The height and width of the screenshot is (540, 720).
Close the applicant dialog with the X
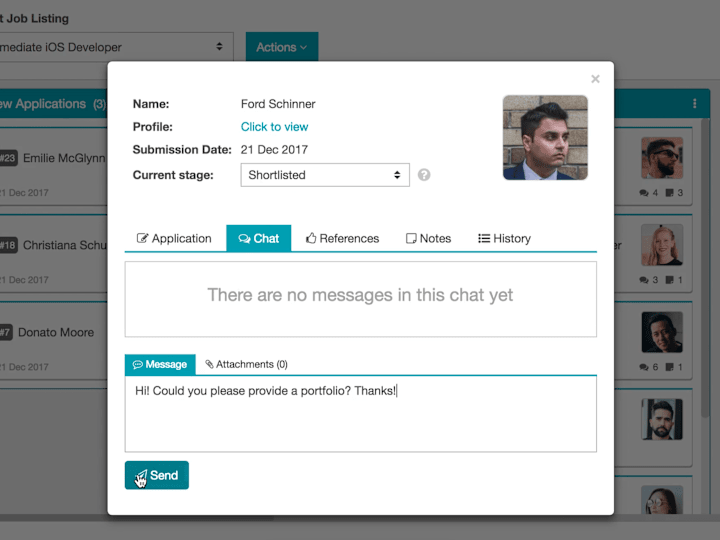tap(595, 79)
